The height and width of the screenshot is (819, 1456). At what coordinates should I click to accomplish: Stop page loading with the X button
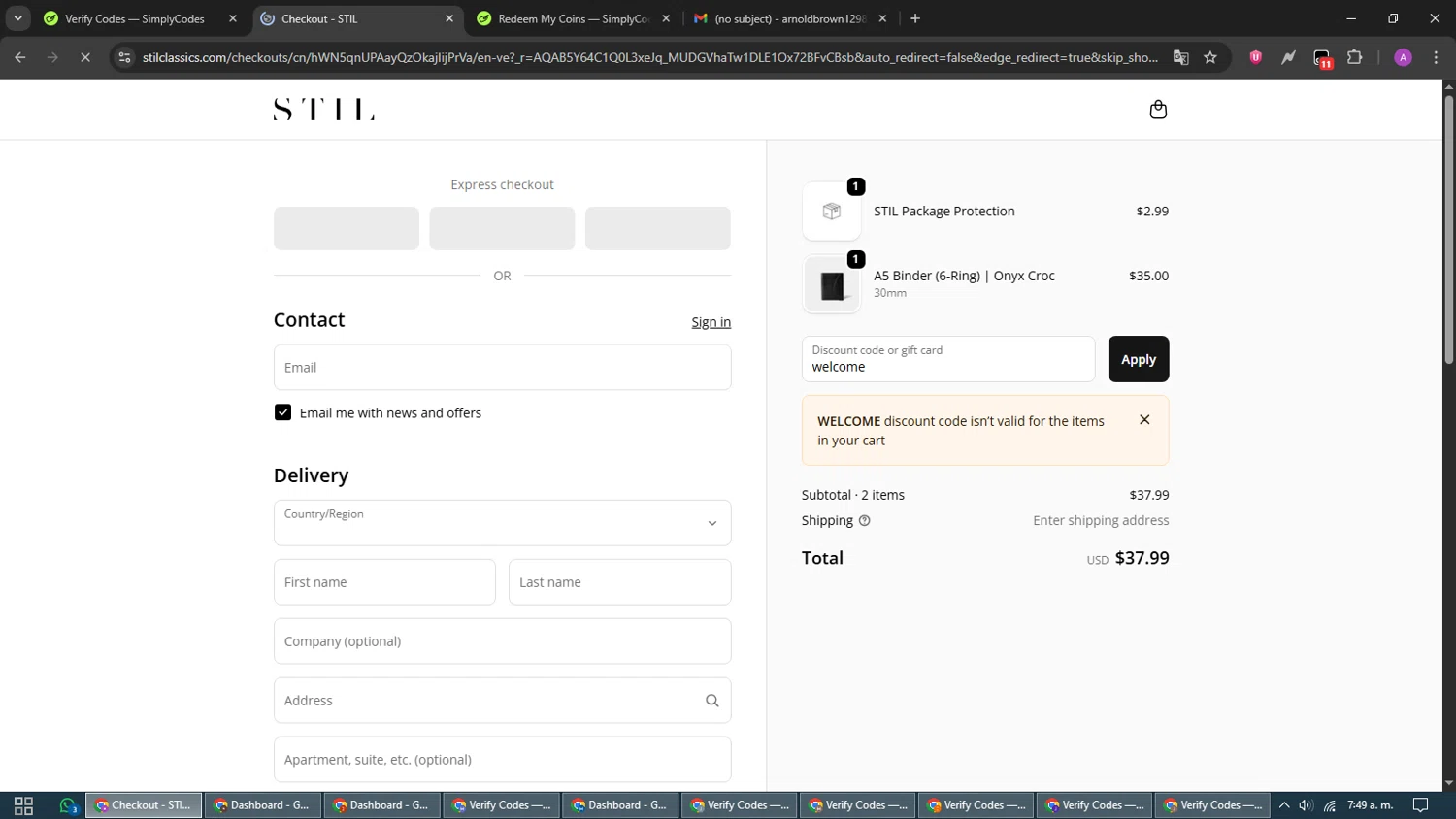tap(85, 57)
